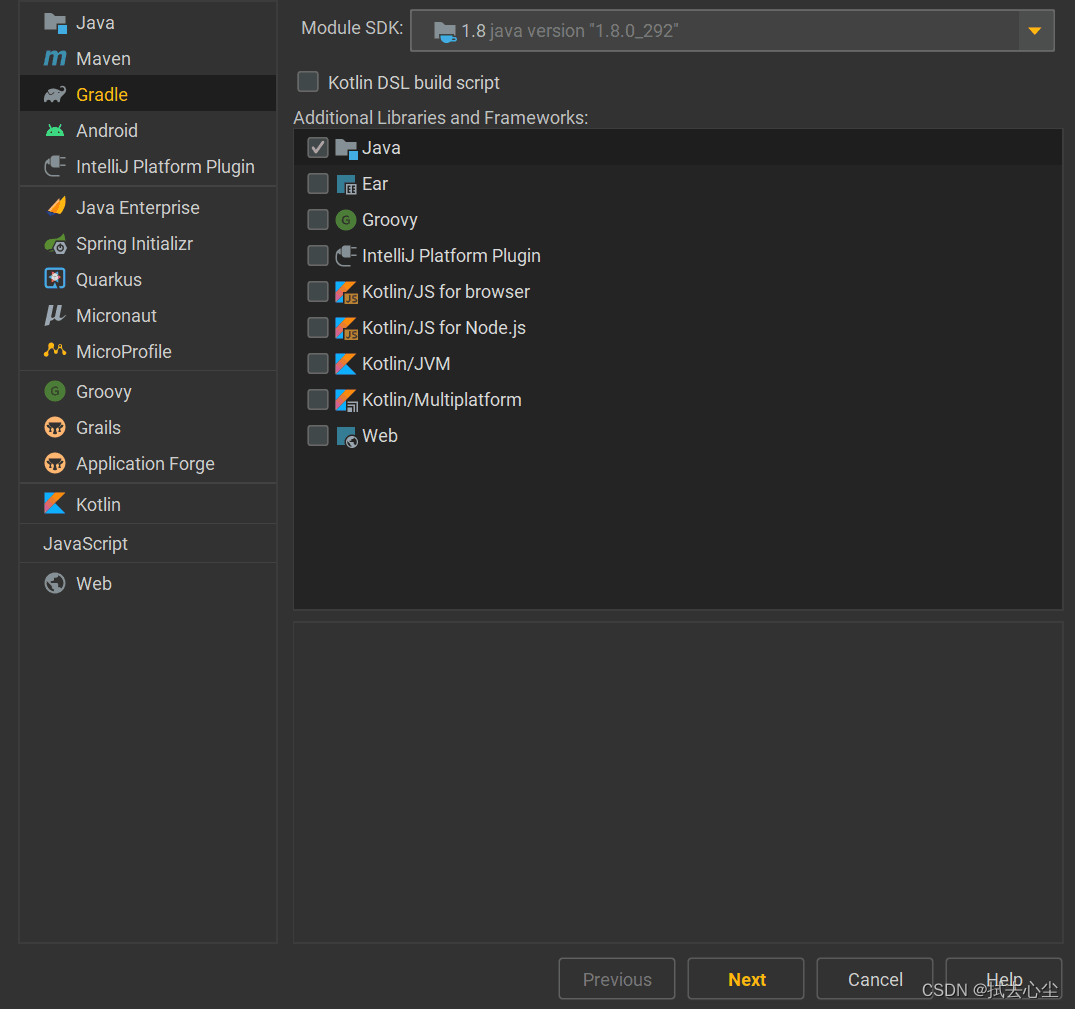The width and height of the screenshot is (1075, 1009).
Task: Check the Kotlin/JS for browser checkbox
Action: pos(318,291)
